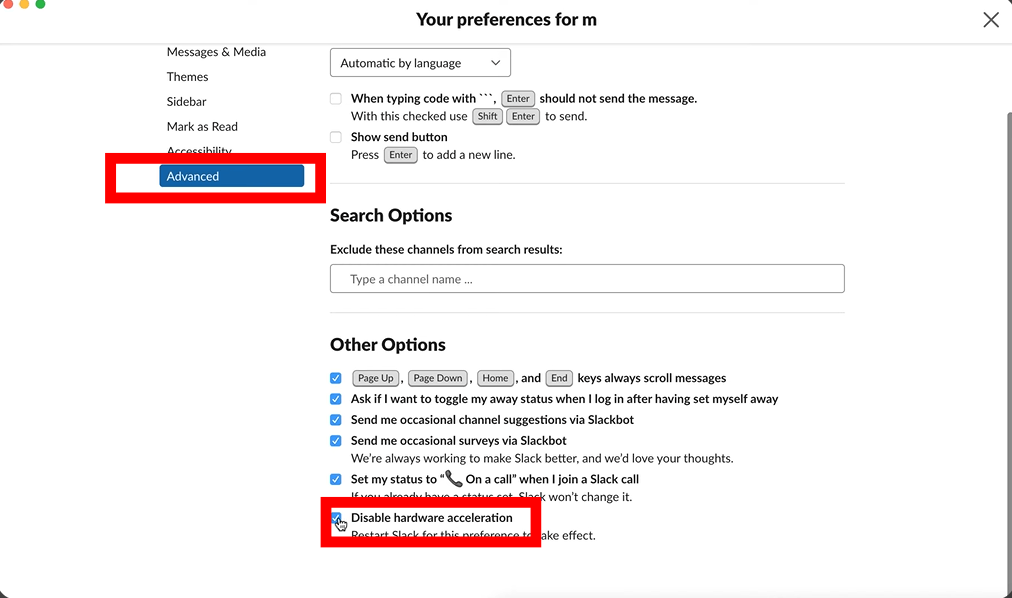1012x598 pixels.
Task: Click the exclude channels search field
Action: pyautogui.click(x=587, y=279)
